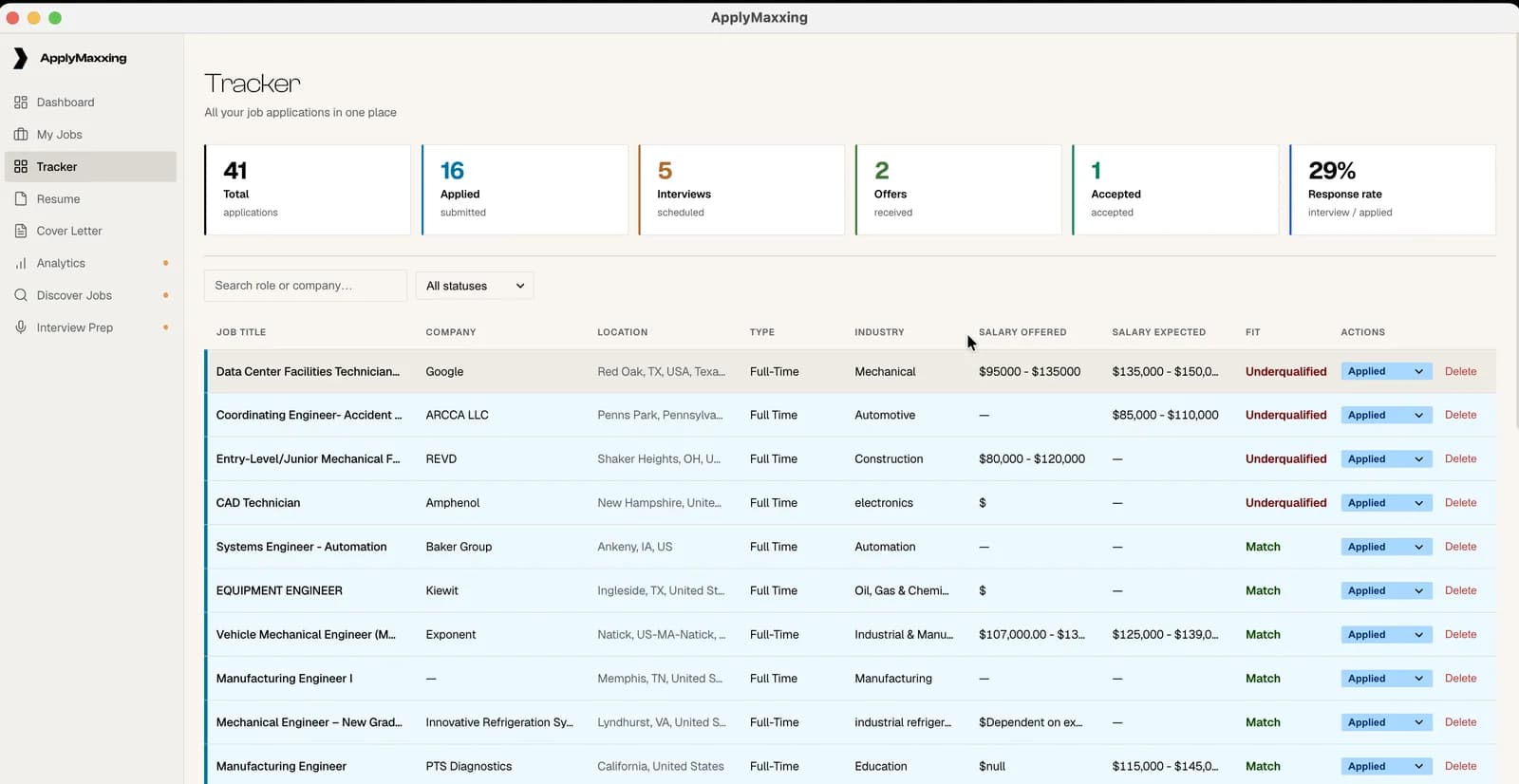
Task: Click the $95000 - $135000 salary cell
Action: (x=1029, y=371)
